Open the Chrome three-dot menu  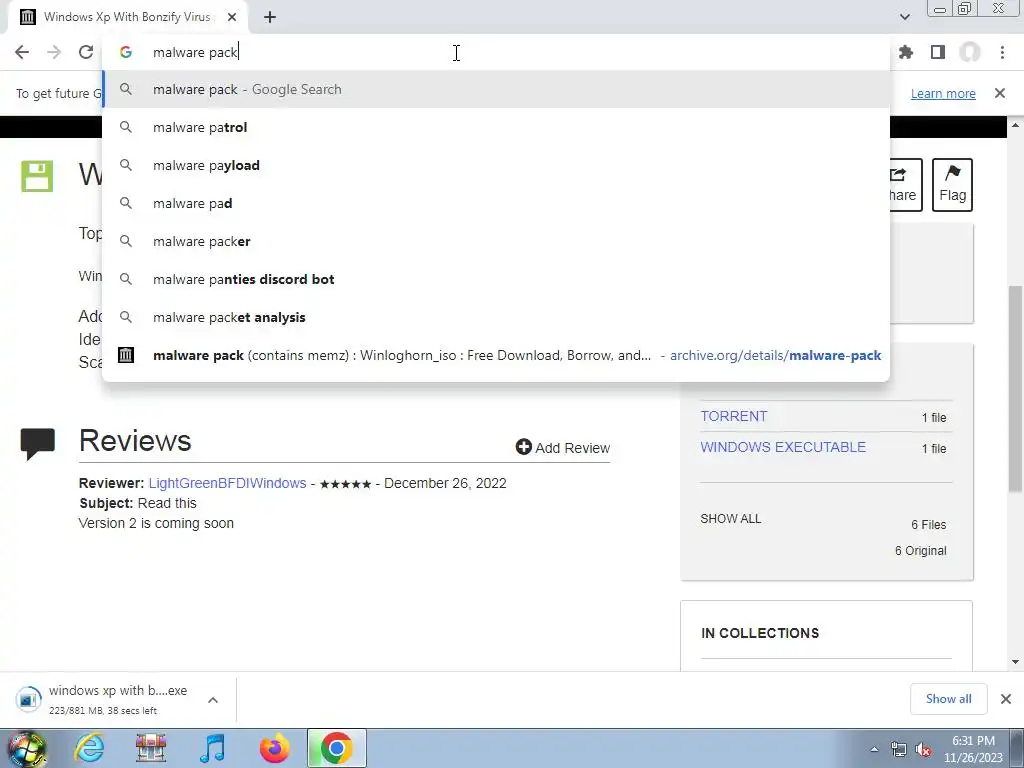tap(1002, 52)
